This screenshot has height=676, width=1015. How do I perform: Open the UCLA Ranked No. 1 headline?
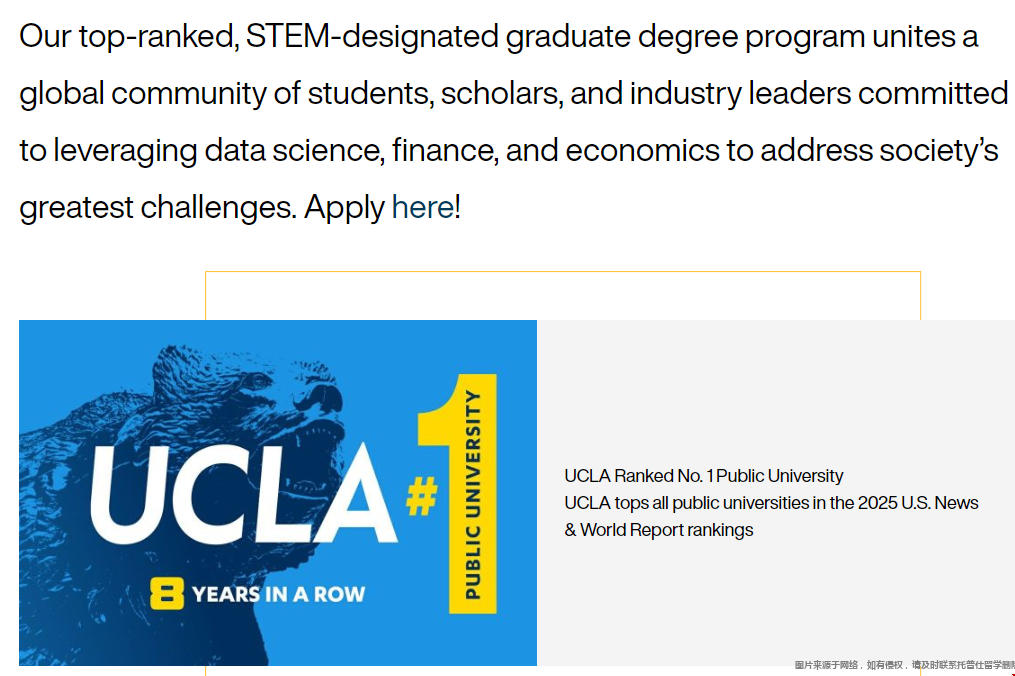coord(703,476)
